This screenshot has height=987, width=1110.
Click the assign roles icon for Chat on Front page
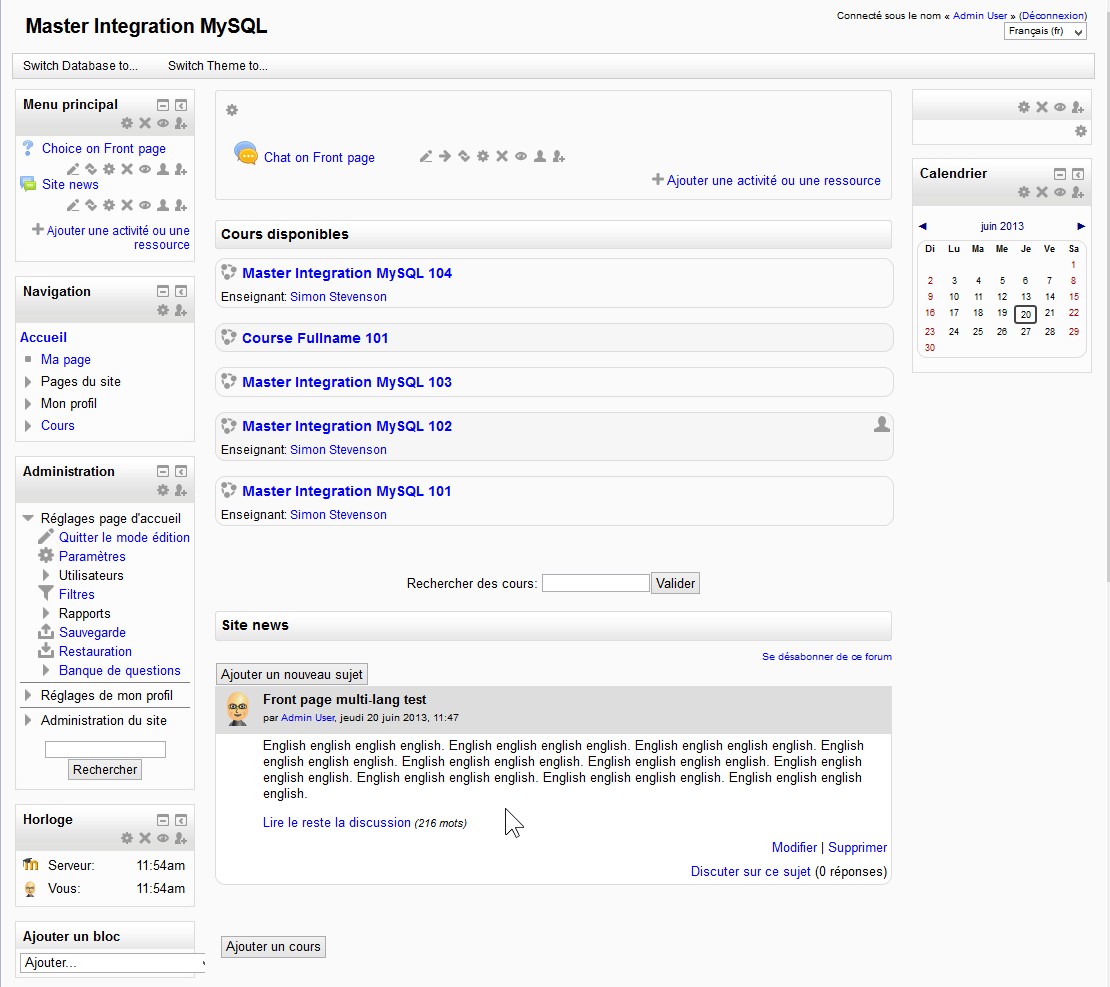point(559,156)
